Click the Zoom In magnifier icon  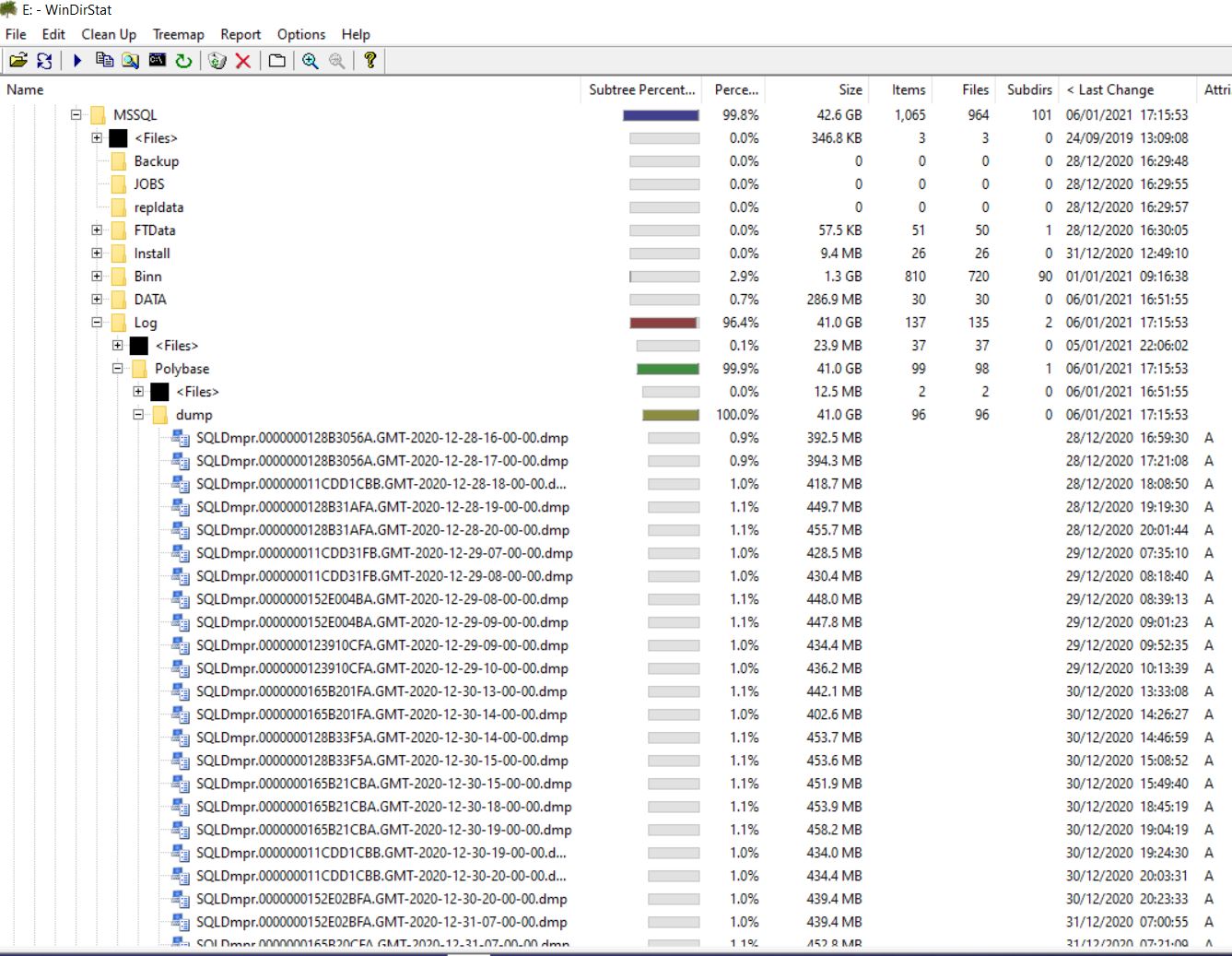[311, 61]
